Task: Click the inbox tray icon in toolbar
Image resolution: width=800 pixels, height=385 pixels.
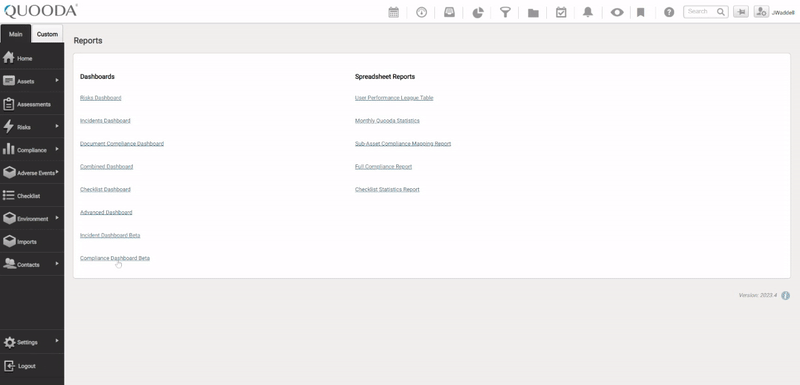Action: click(x=449, y=12)
